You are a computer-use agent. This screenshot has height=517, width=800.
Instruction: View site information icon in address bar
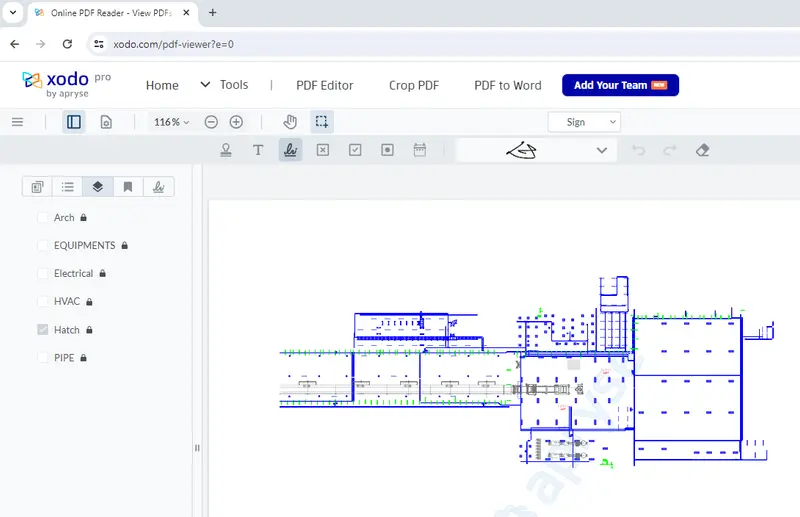coord(98,44)
